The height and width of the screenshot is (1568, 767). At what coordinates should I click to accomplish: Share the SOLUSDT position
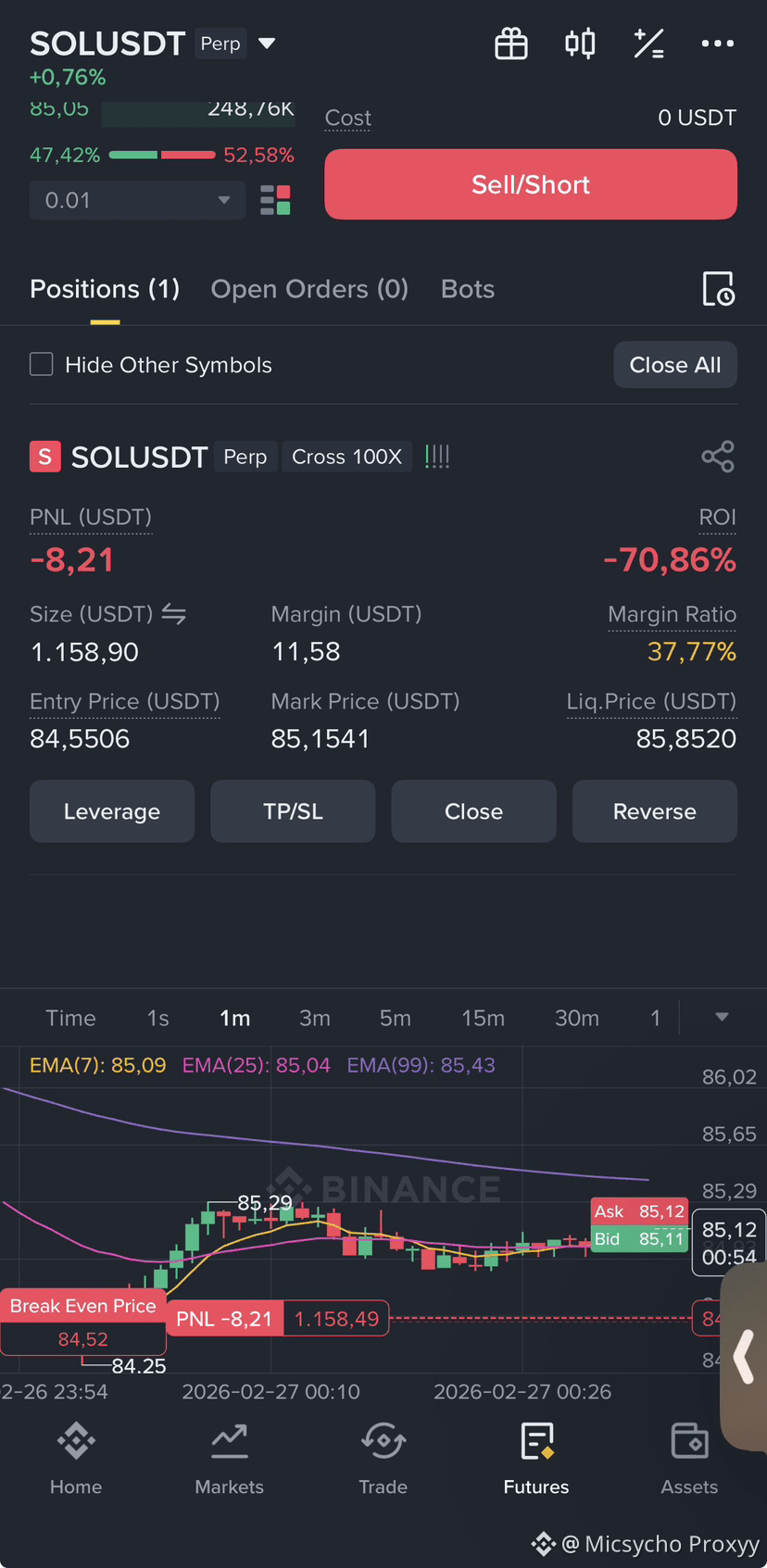coord(718,457)
